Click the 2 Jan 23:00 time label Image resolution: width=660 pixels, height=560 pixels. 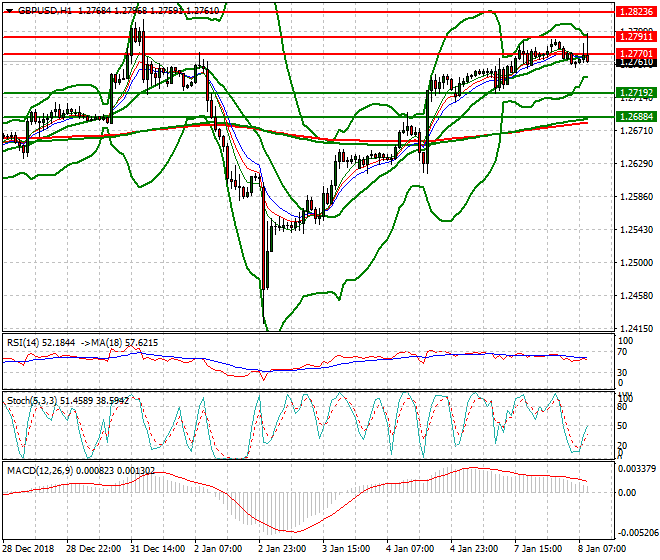(x=282, y=549)
